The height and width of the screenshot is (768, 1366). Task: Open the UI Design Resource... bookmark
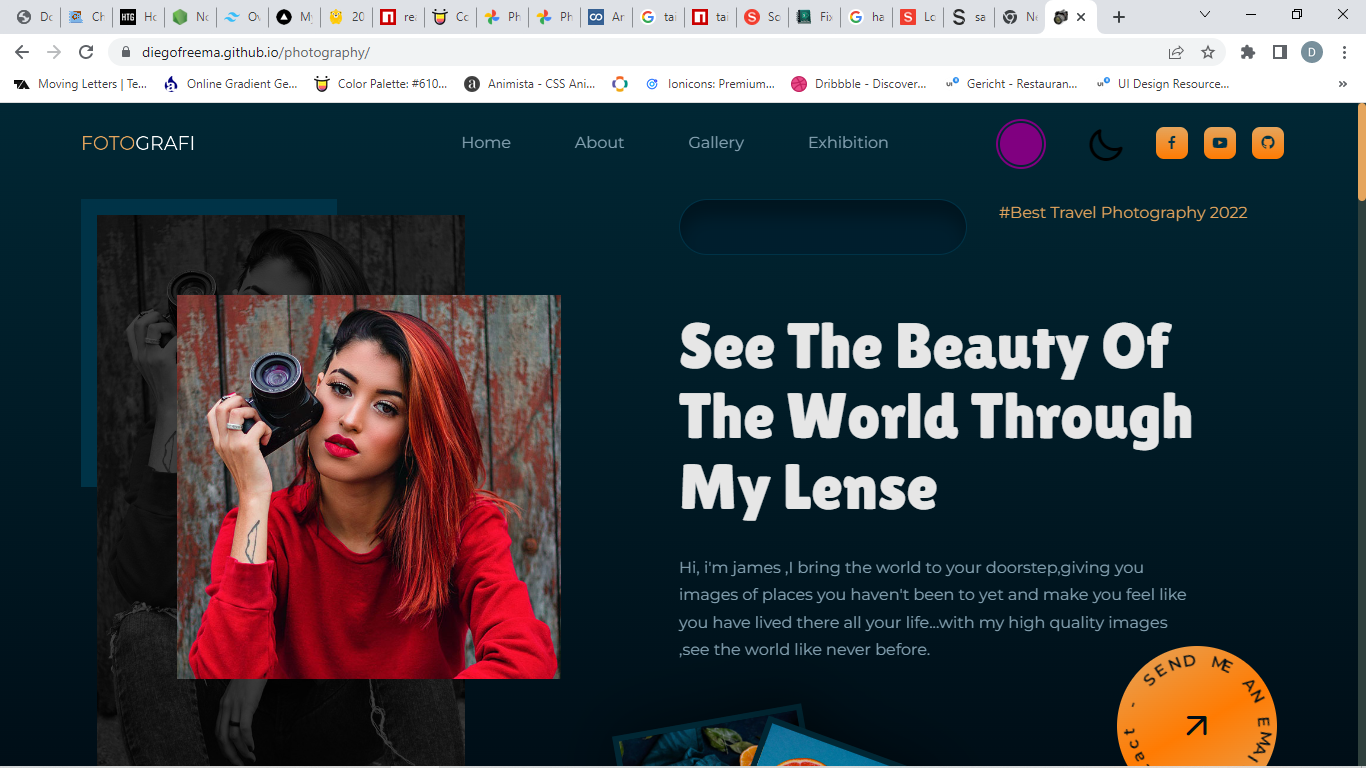click(1162, 84)
